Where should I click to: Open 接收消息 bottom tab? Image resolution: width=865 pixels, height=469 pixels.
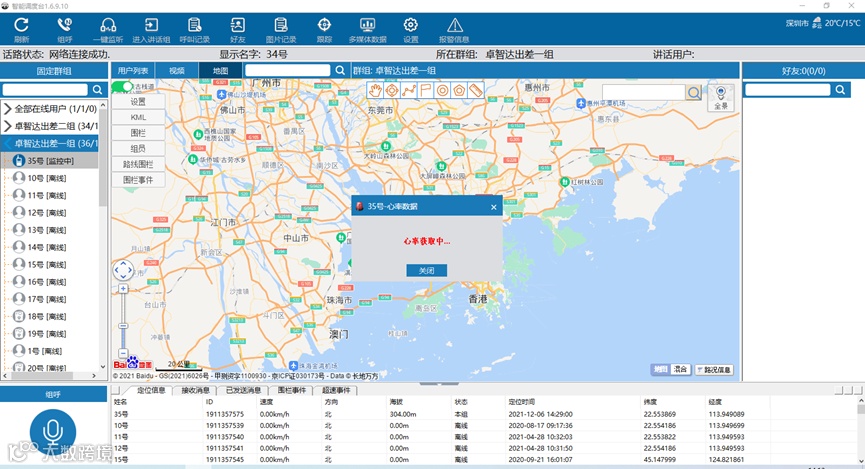(x=196, y=390)
